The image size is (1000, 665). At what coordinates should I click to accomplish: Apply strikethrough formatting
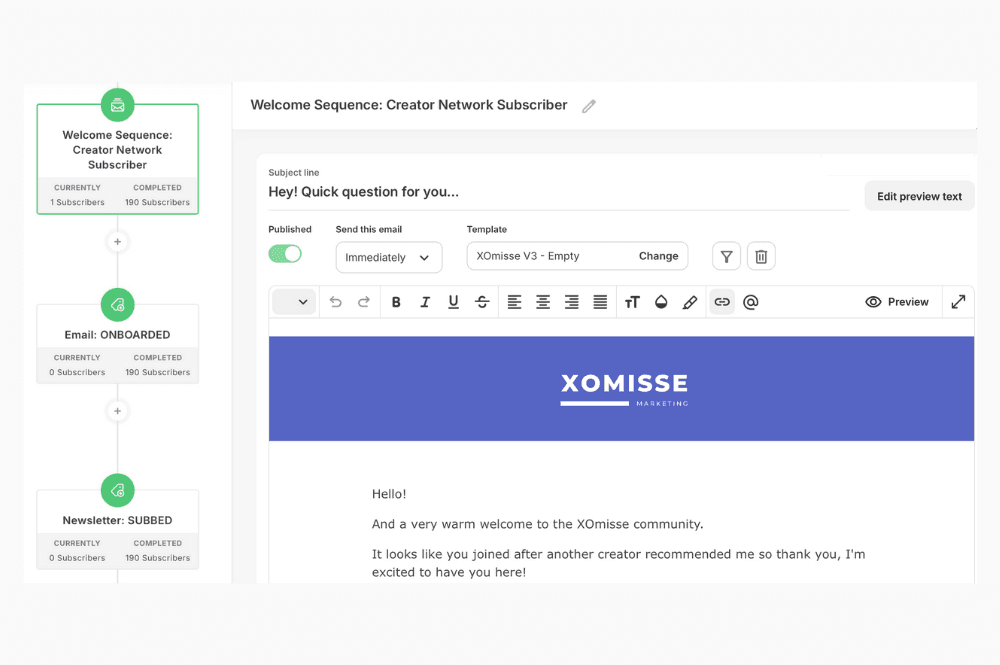(482, 301)
